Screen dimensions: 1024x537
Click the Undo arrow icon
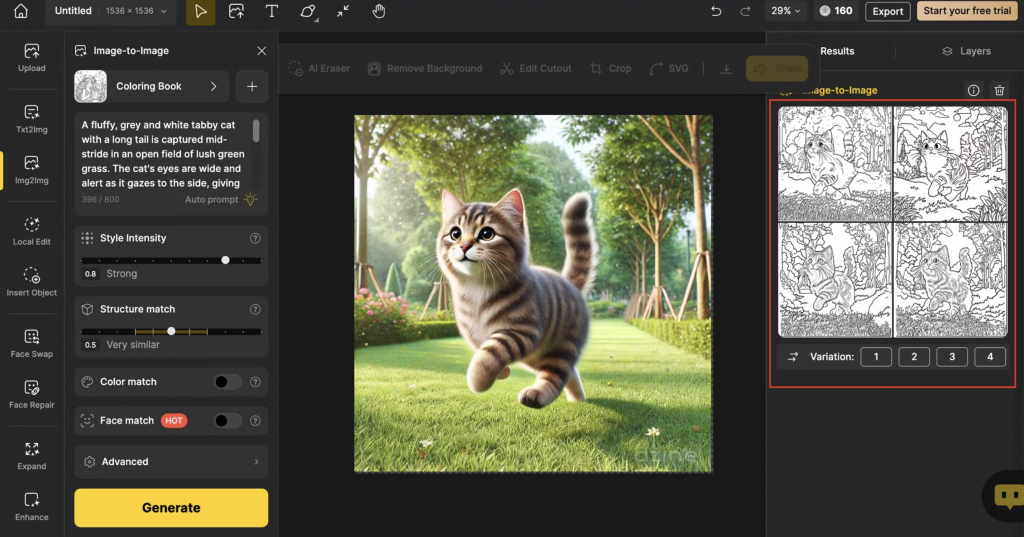[x=716, y=12]
